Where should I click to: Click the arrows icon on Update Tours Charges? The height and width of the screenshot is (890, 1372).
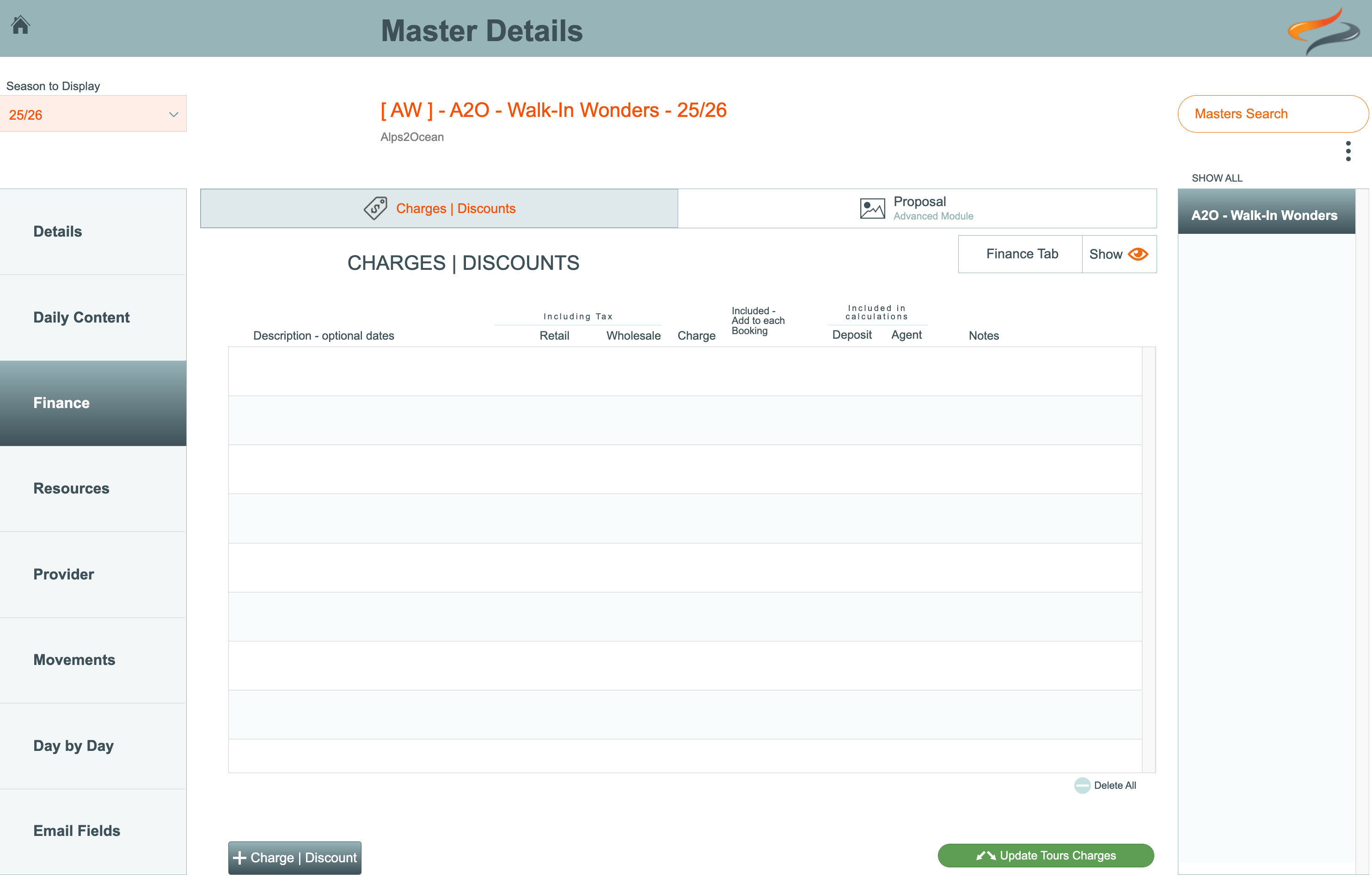click(x=986, y=855)
